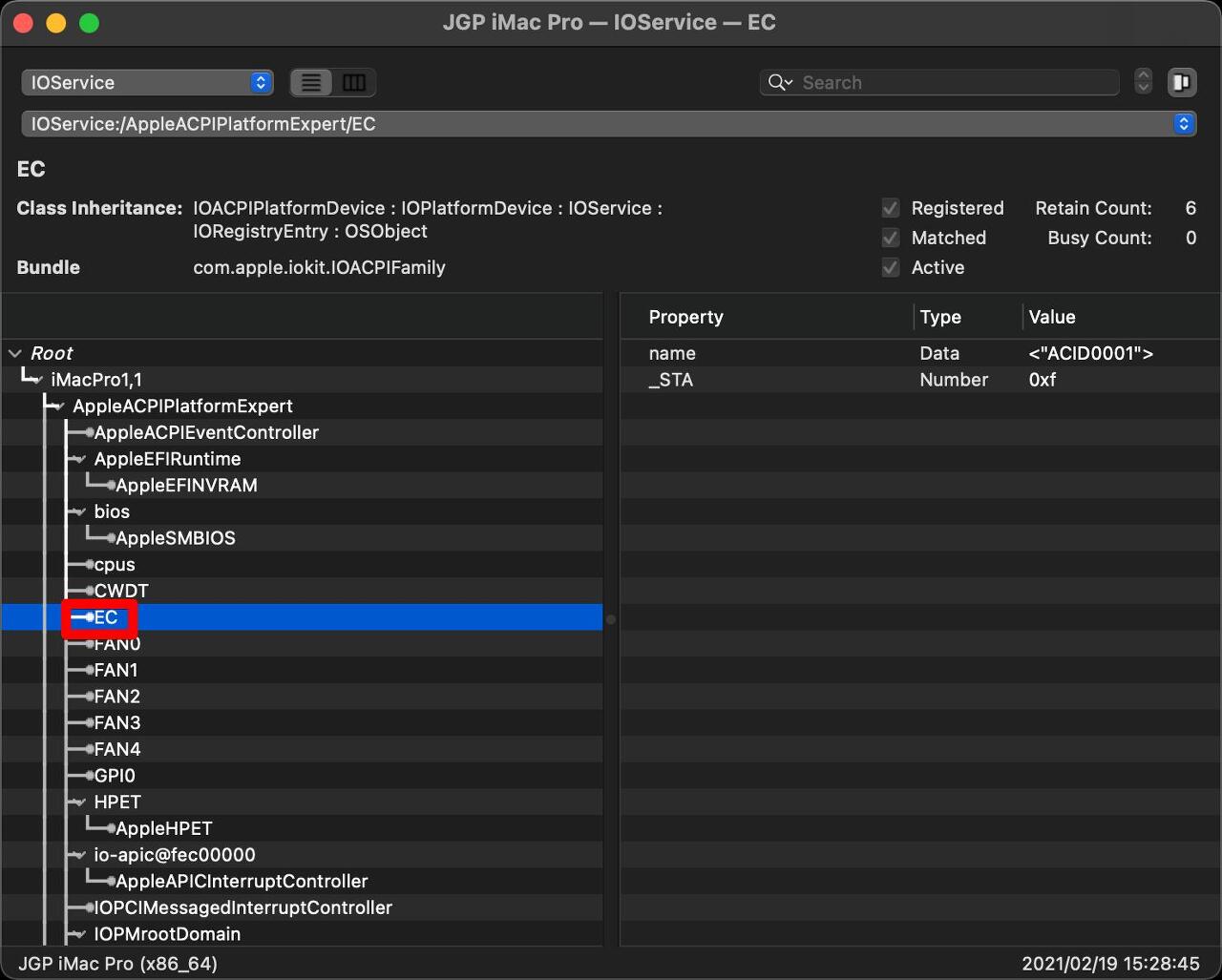Switch to column browser view

[x=354, y=83]
